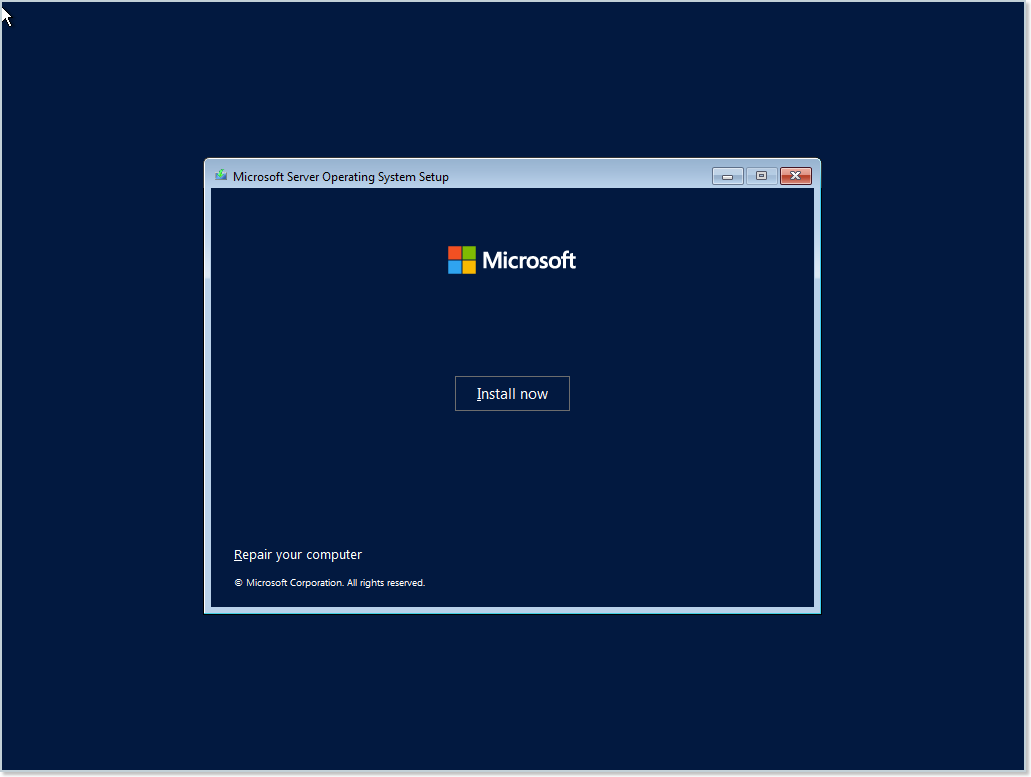Click the copyright symbol in the footer
This screenshot has width=1031, height=777.
coord(237,582)
